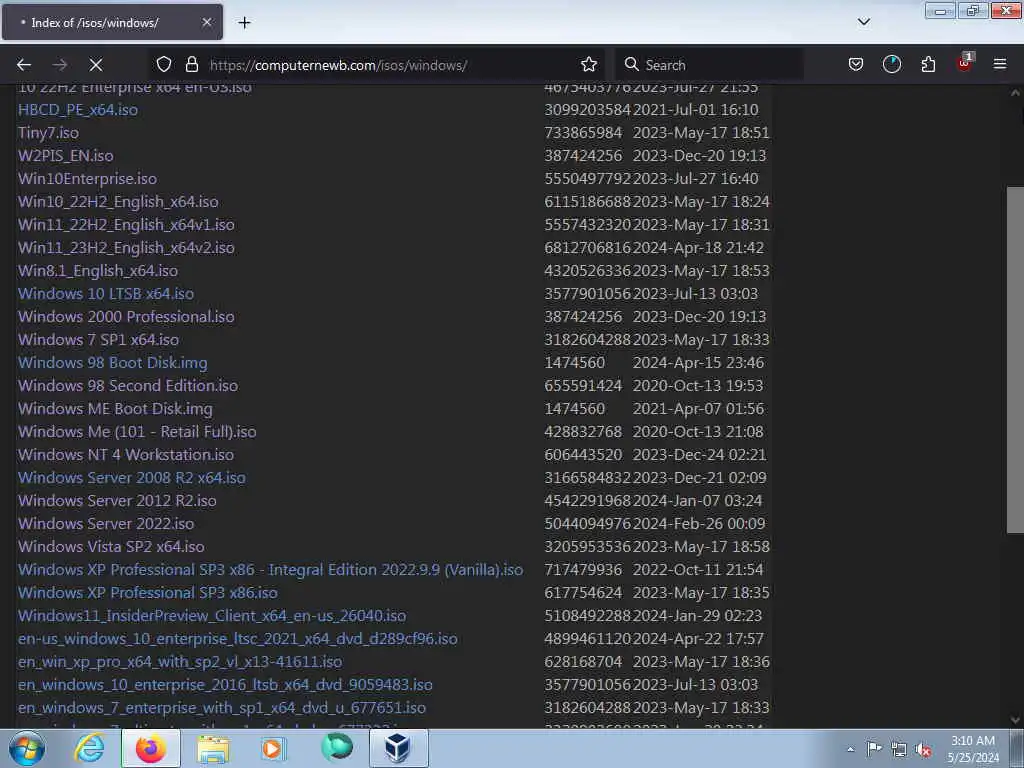Download Windows Vista SP2 x64.iso
This screenshot has width=1024, height=768.
point(111,547)
